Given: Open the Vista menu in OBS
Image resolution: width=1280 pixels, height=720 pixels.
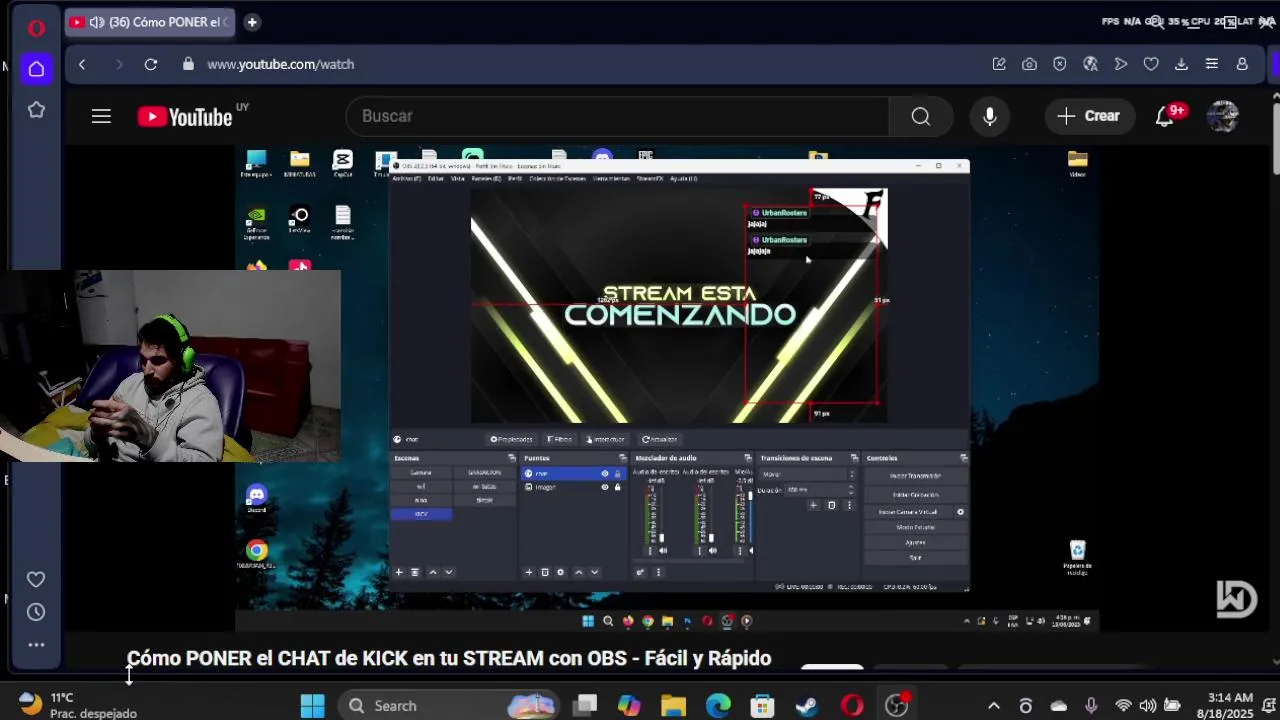Looking at the screenshot, I should (x=458, y=179).
